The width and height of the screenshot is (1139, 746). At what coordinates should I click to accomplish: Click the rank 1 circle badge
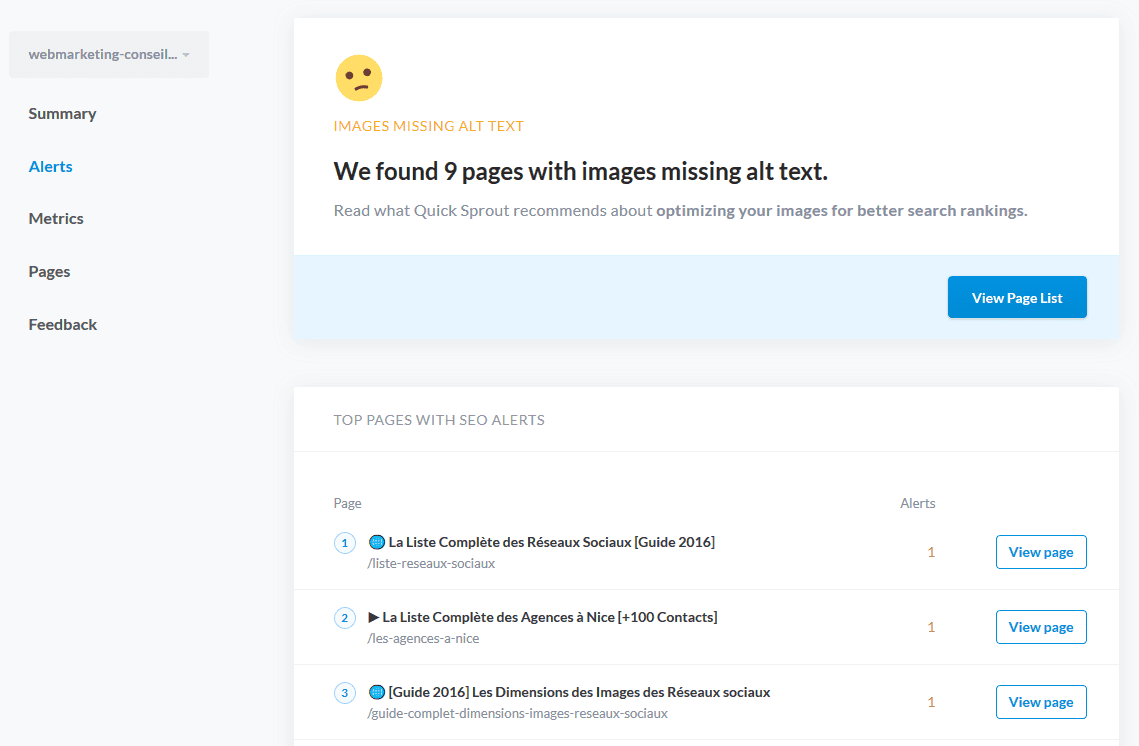point(344,543)
